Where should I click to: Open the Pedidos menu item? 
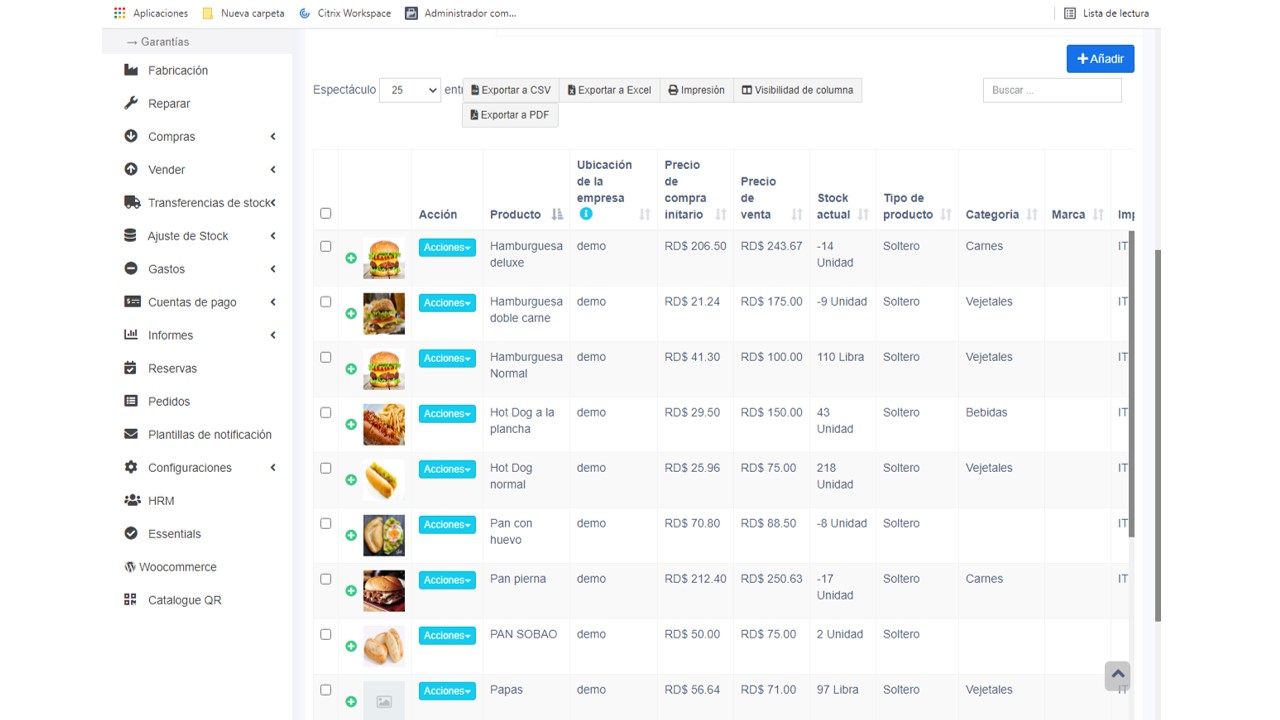point(169,401)
